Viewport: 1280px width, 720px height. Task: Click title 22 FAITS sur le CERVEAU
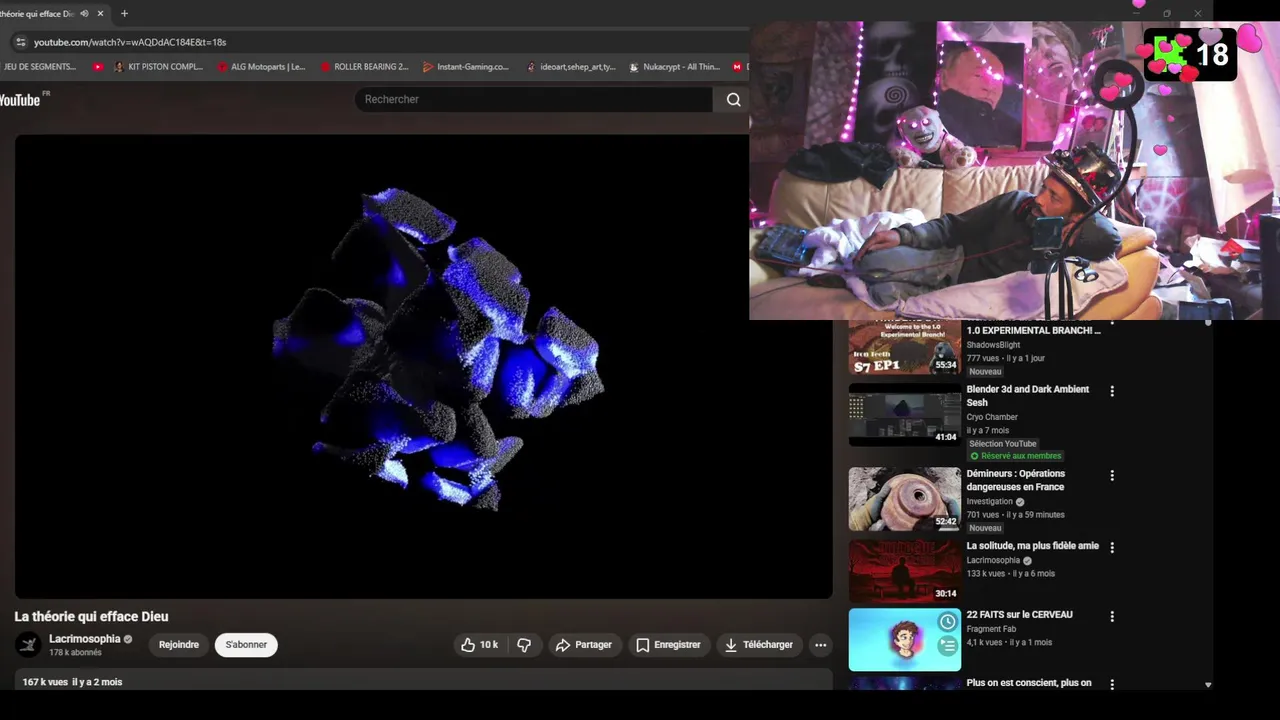[1019, 615]
